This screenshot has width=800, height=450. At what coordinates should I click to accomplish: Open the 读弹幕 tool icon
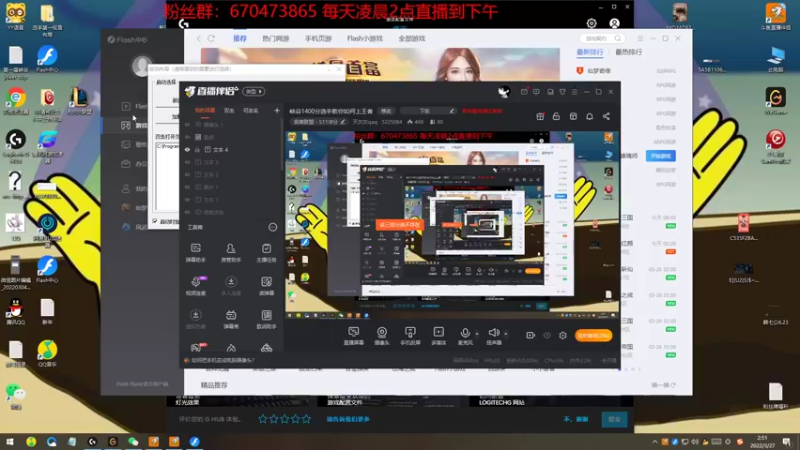click(266, 286)
